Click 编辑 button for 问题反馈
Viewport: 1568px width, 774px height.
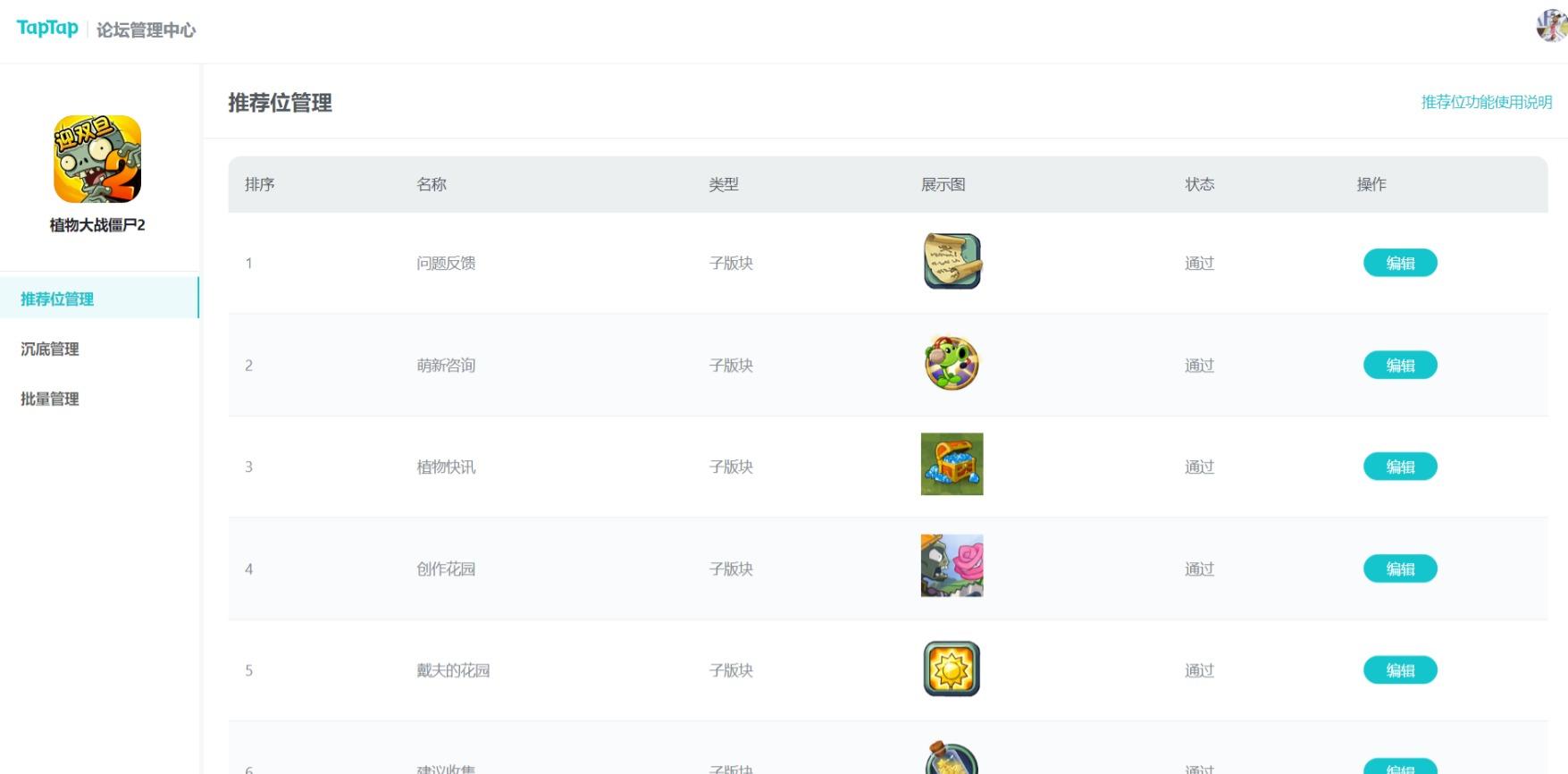pos(1400,263)
